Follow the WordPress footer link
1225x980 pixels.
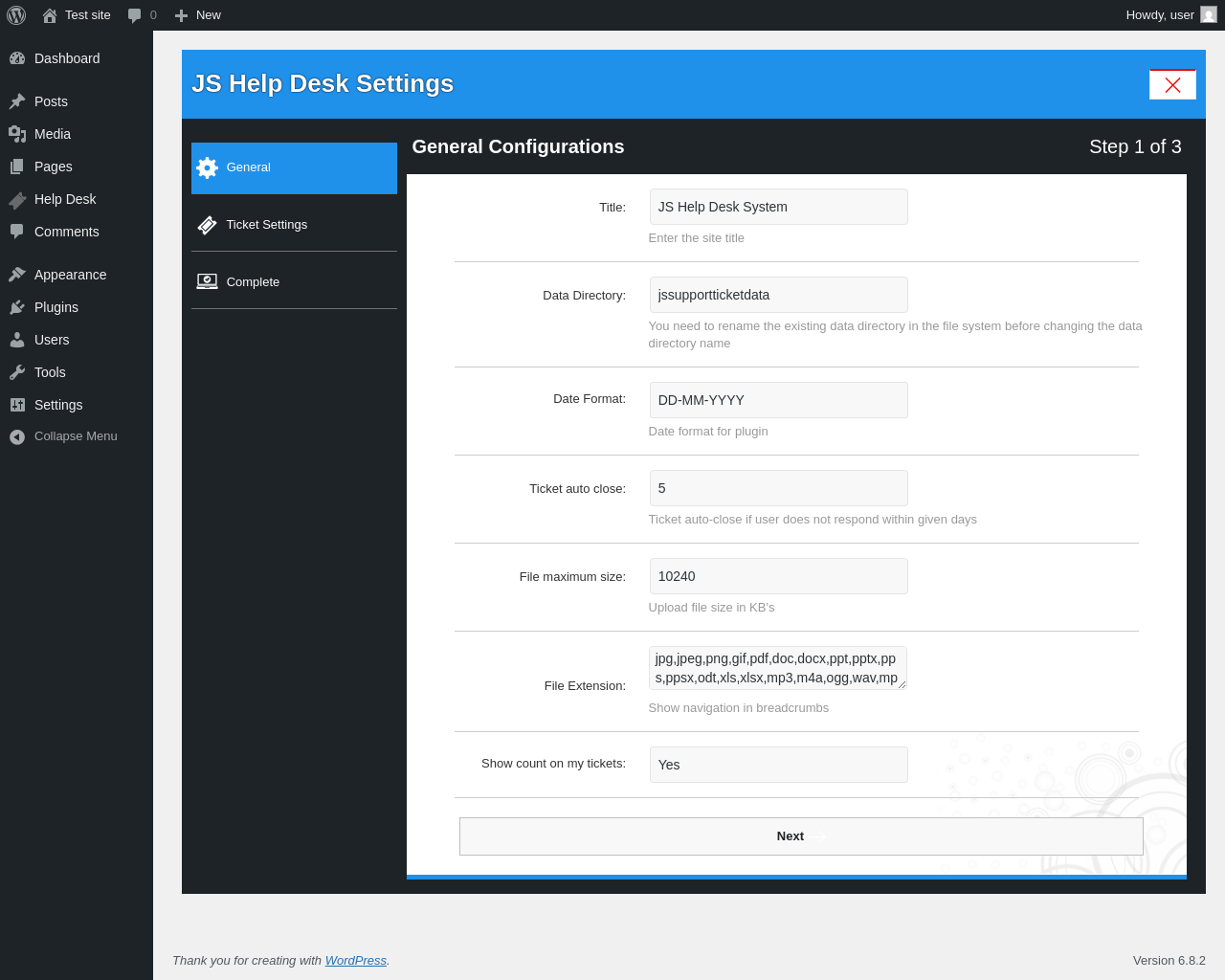point(356,961)
